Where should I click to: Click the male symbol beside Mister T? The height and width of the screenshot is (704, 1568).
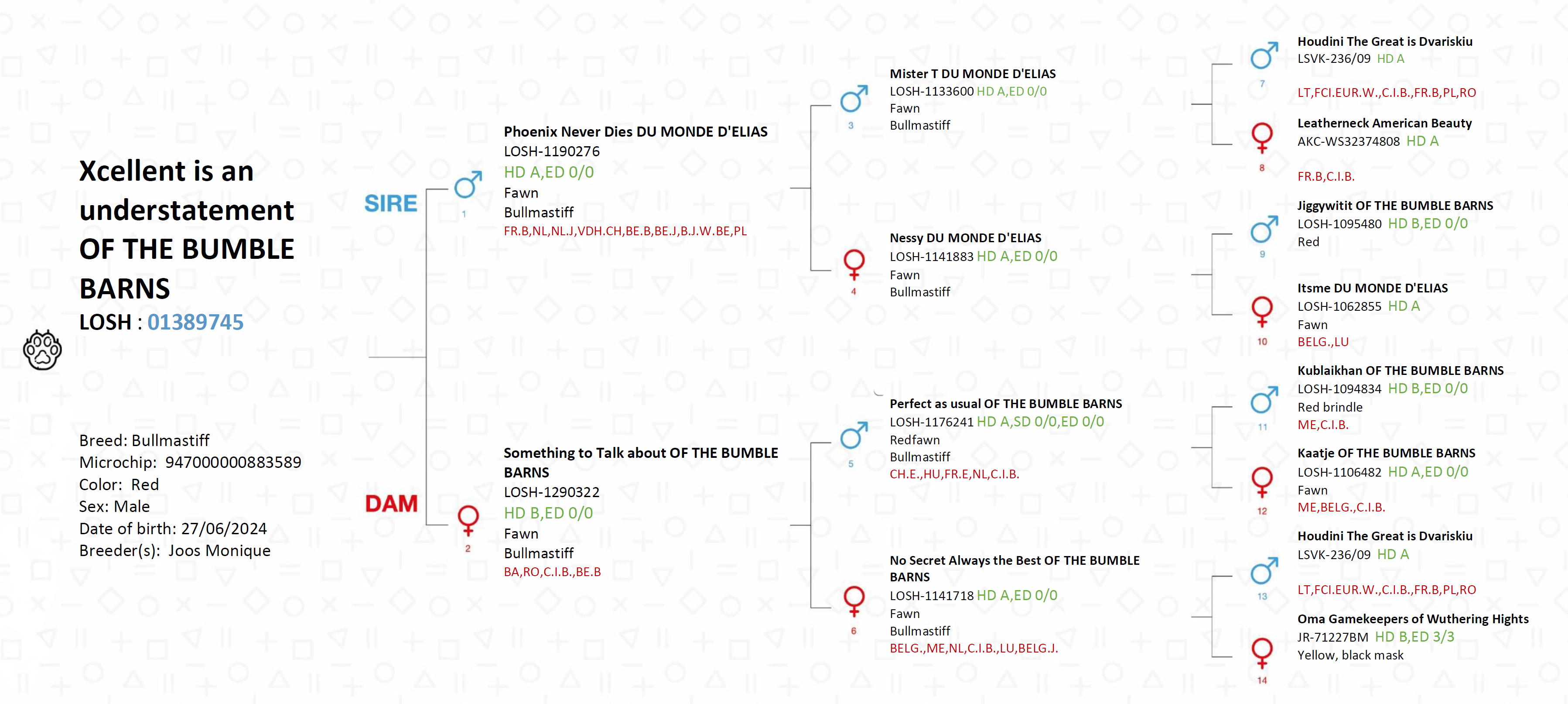click(854, 98)
